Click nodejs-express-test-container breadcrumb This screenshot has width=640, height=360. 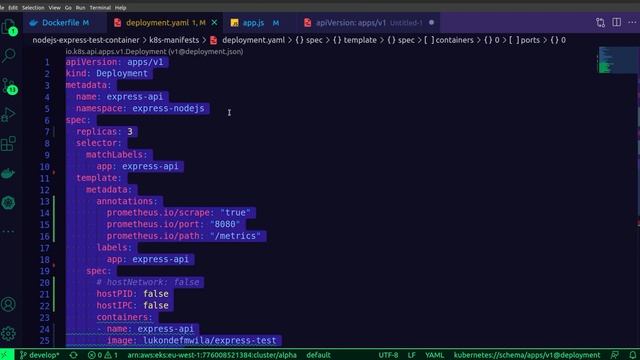coord(86,40)
